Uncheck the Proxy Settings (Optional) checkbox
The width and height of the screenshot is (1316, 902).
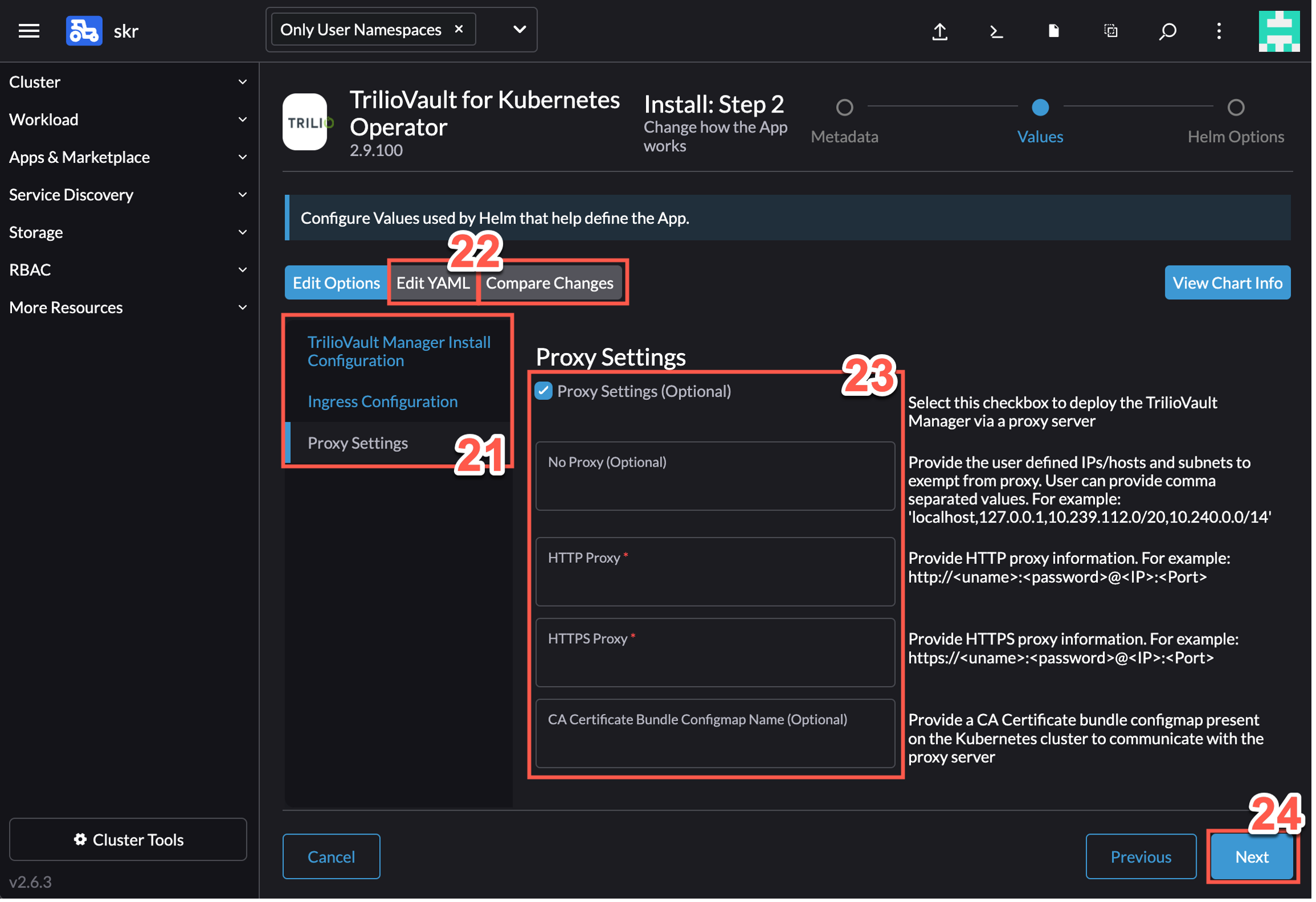543,391
